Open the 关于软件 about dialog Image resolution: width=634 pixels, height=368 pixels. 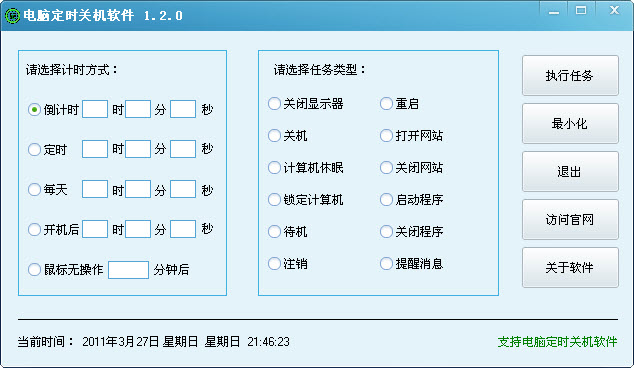[x=570, y=268]
